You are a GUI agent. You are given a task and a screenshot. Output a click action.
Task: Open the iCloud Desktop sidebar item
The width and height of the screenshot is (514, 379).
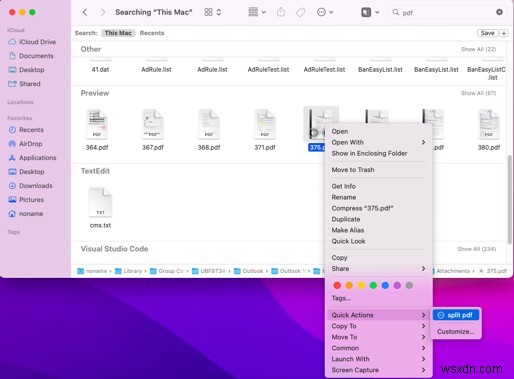coord(27,70)
